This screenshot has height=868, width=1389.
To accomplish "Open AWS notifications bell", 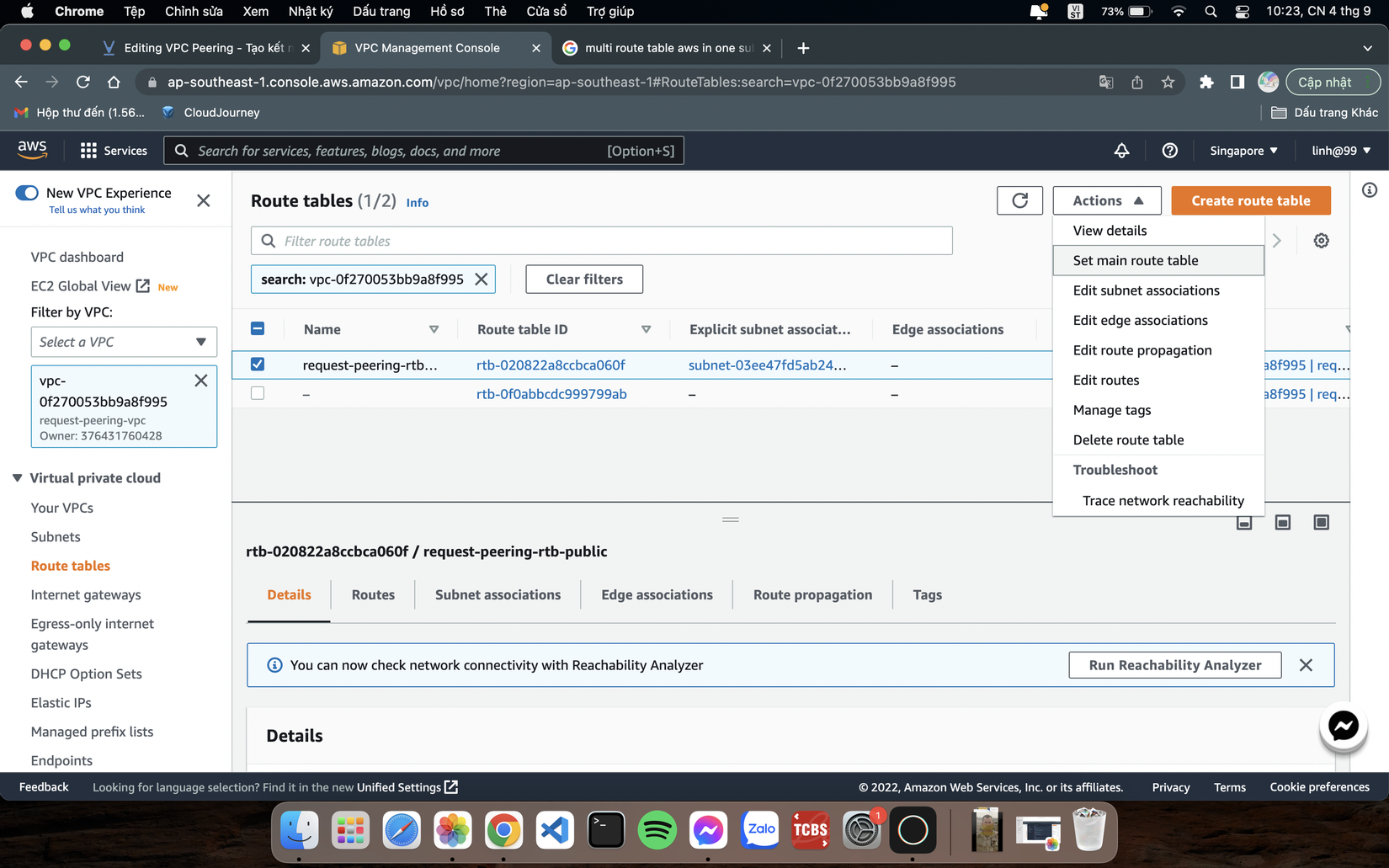I will click(1121, 151).
